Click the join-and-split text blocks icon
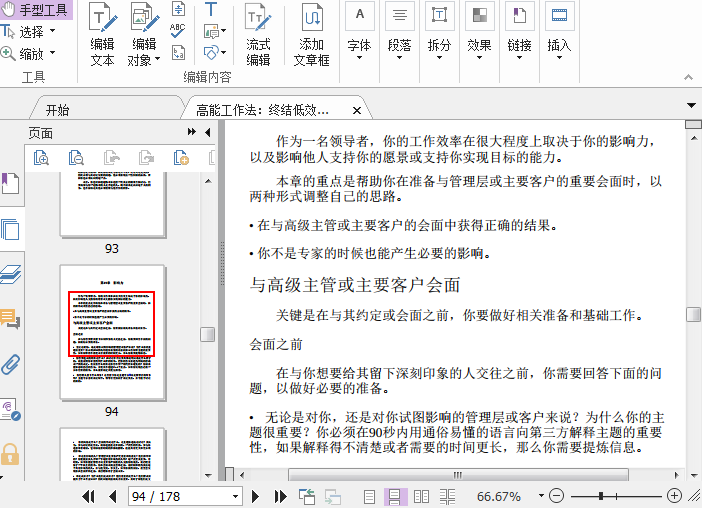Screen dimensions: 702x508 tap(178, 9)
